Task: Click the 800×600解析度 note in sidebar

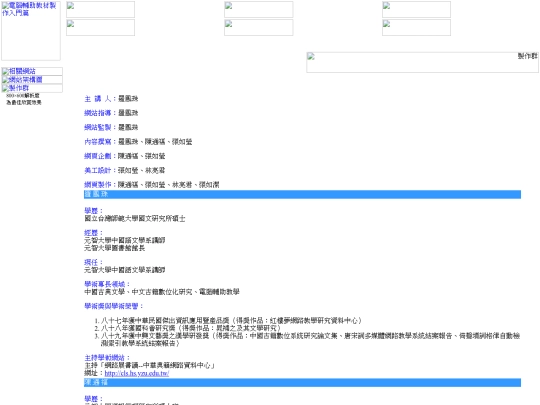Action: tap(23, 95)
